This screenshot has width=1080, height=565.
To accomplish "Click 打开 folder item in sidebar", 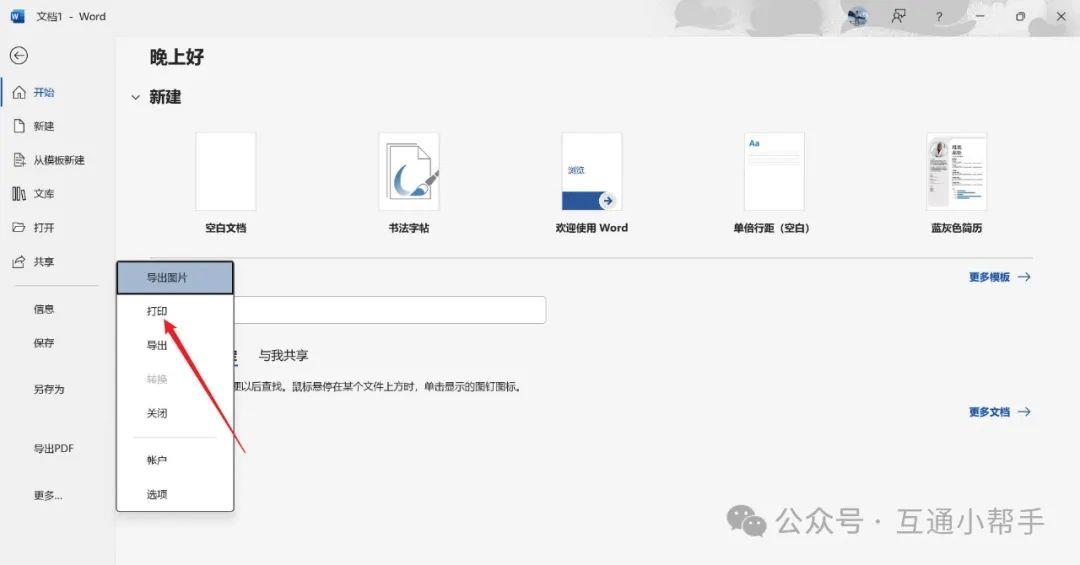I will pos(34,227).
